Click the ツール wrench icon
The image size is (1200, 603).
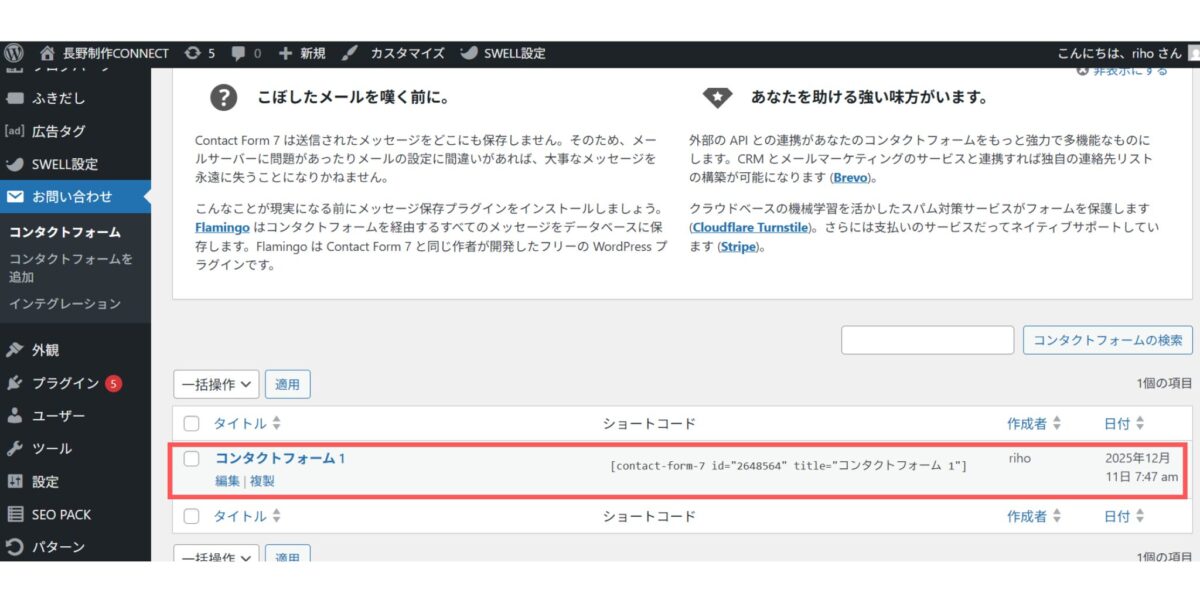pos(14,448)
